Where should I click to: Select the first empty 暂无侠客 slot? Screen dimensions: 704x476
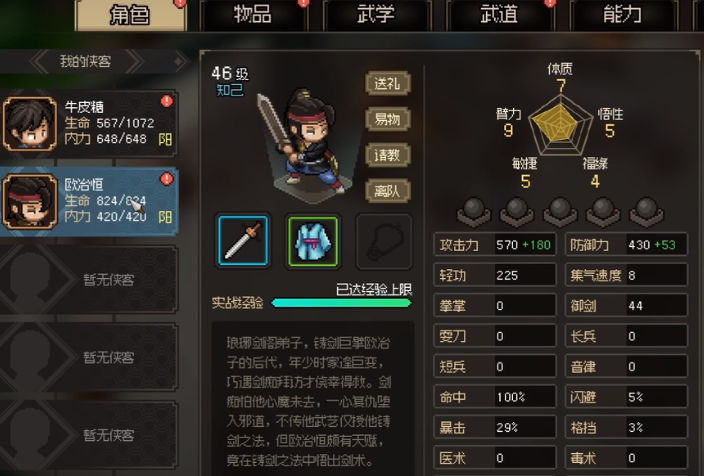(x=88, y=279)
